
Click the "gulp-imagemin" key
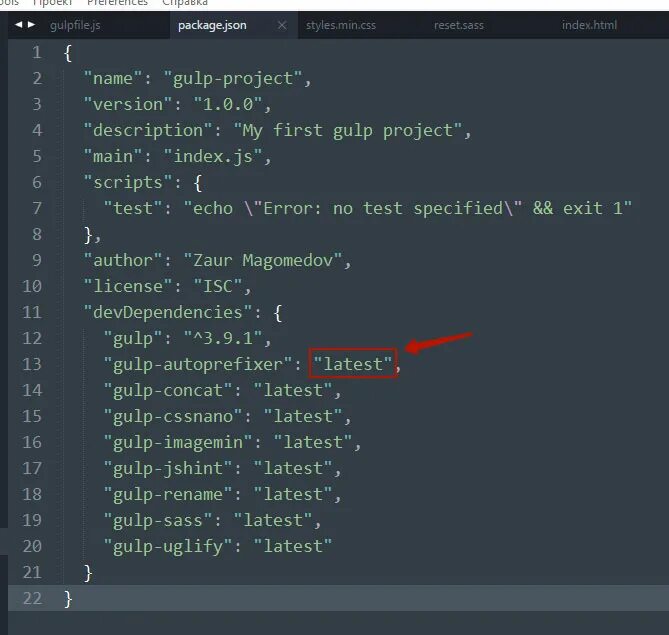(178, 443)
